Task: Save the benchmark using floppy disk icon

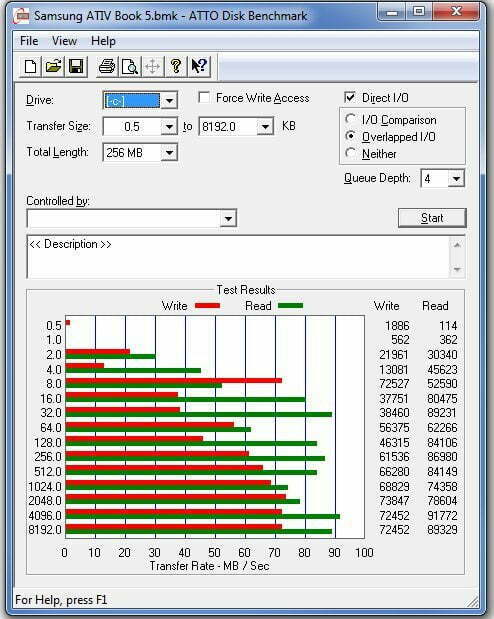Action: tap(76, 66)
